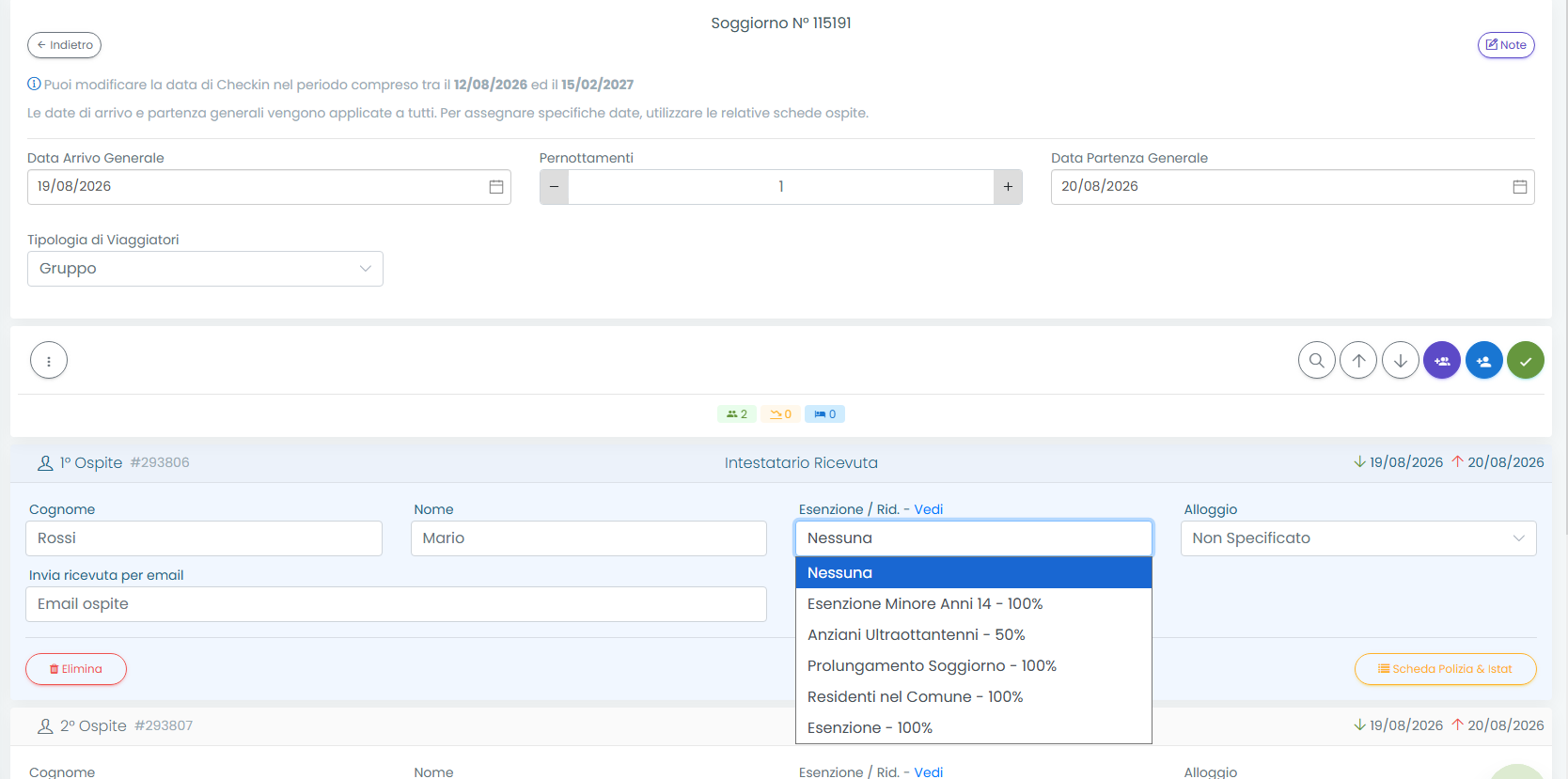
Task: Click the person icon of 1° Ospite
Action: [45, 463]
